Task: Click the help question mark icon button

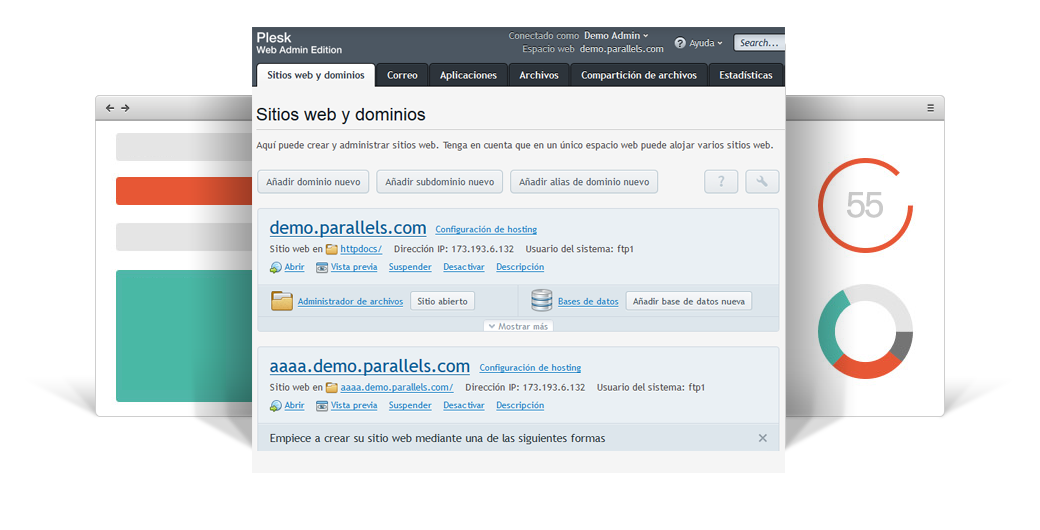Action: 721,181
